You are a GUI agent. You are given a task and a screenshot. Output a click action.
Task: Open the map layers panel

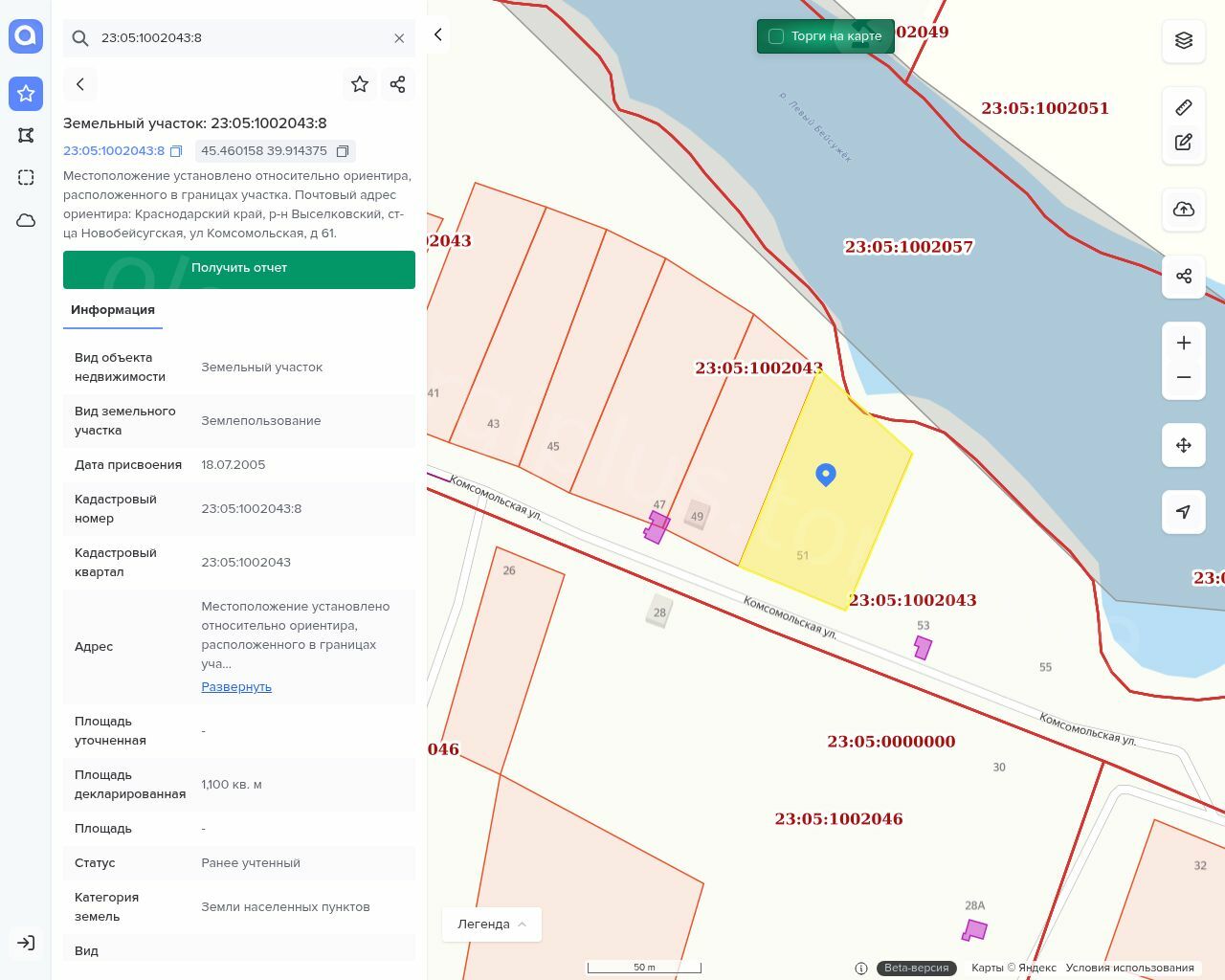(1183, 40)
